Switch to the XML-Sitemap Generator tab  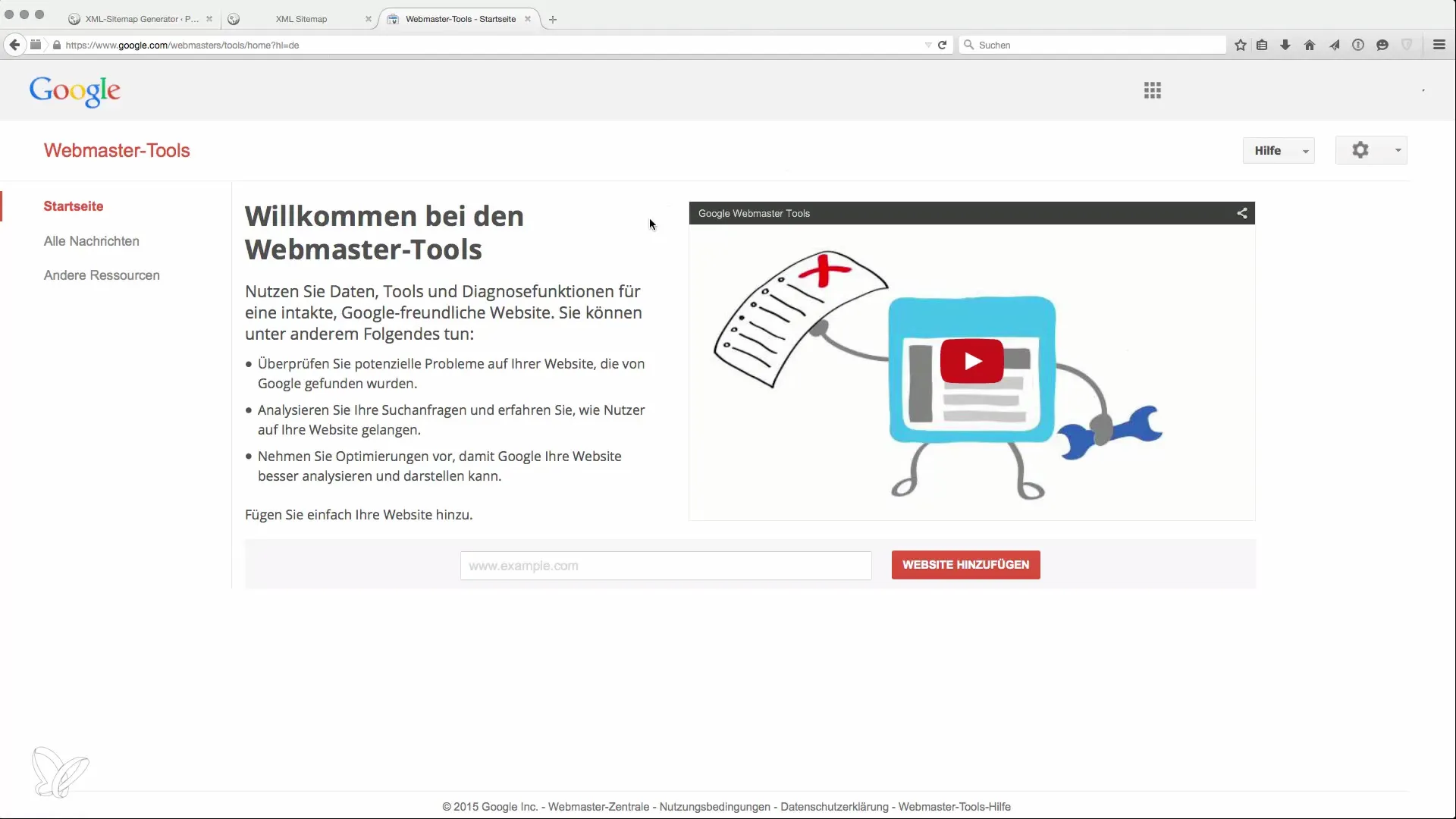[140, 19]
